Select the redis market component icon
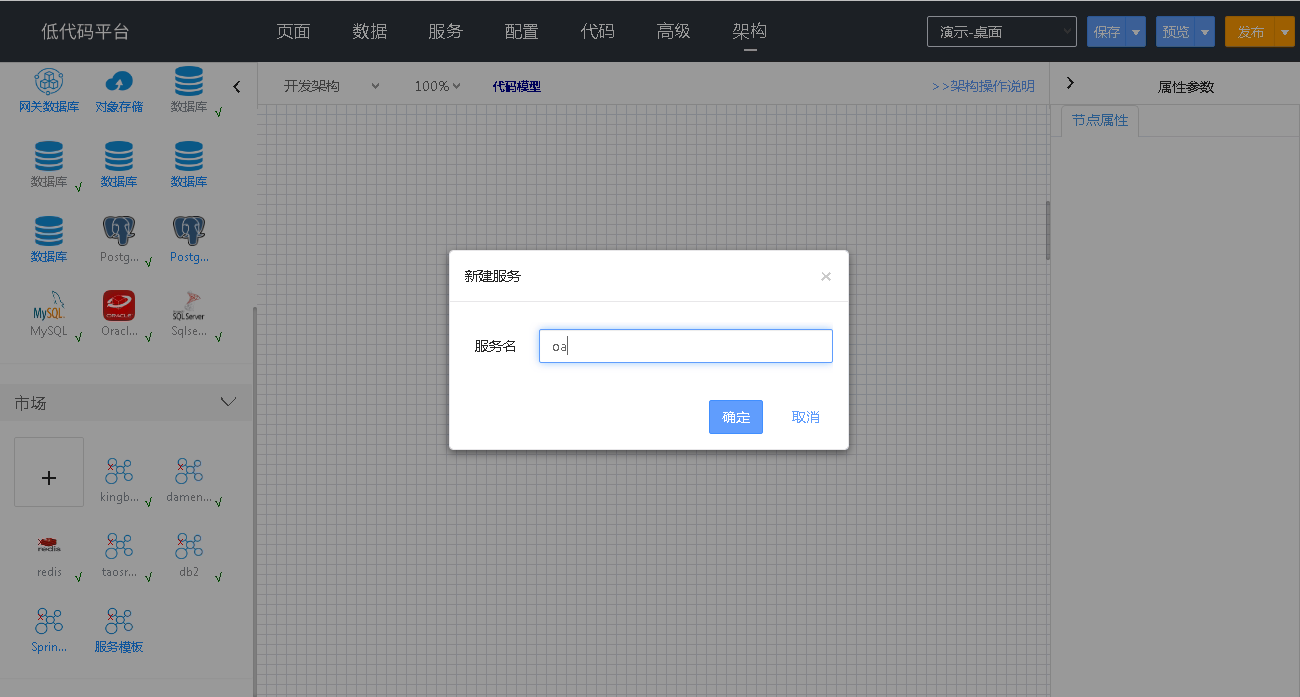The width and height of the screenshot is (1300, 697). coord(49,546)
